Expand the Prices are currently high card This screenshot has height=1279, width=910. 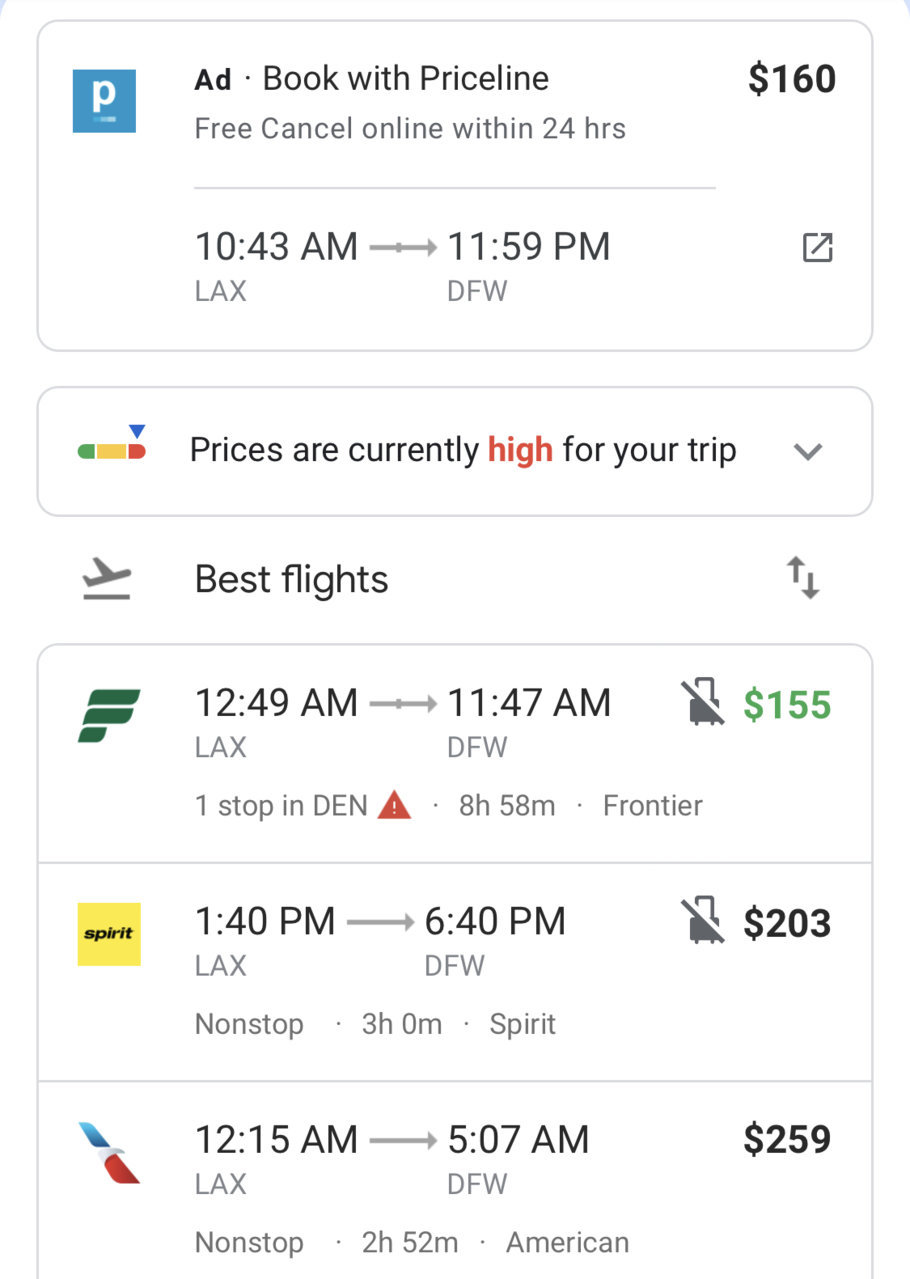[455, 451]
